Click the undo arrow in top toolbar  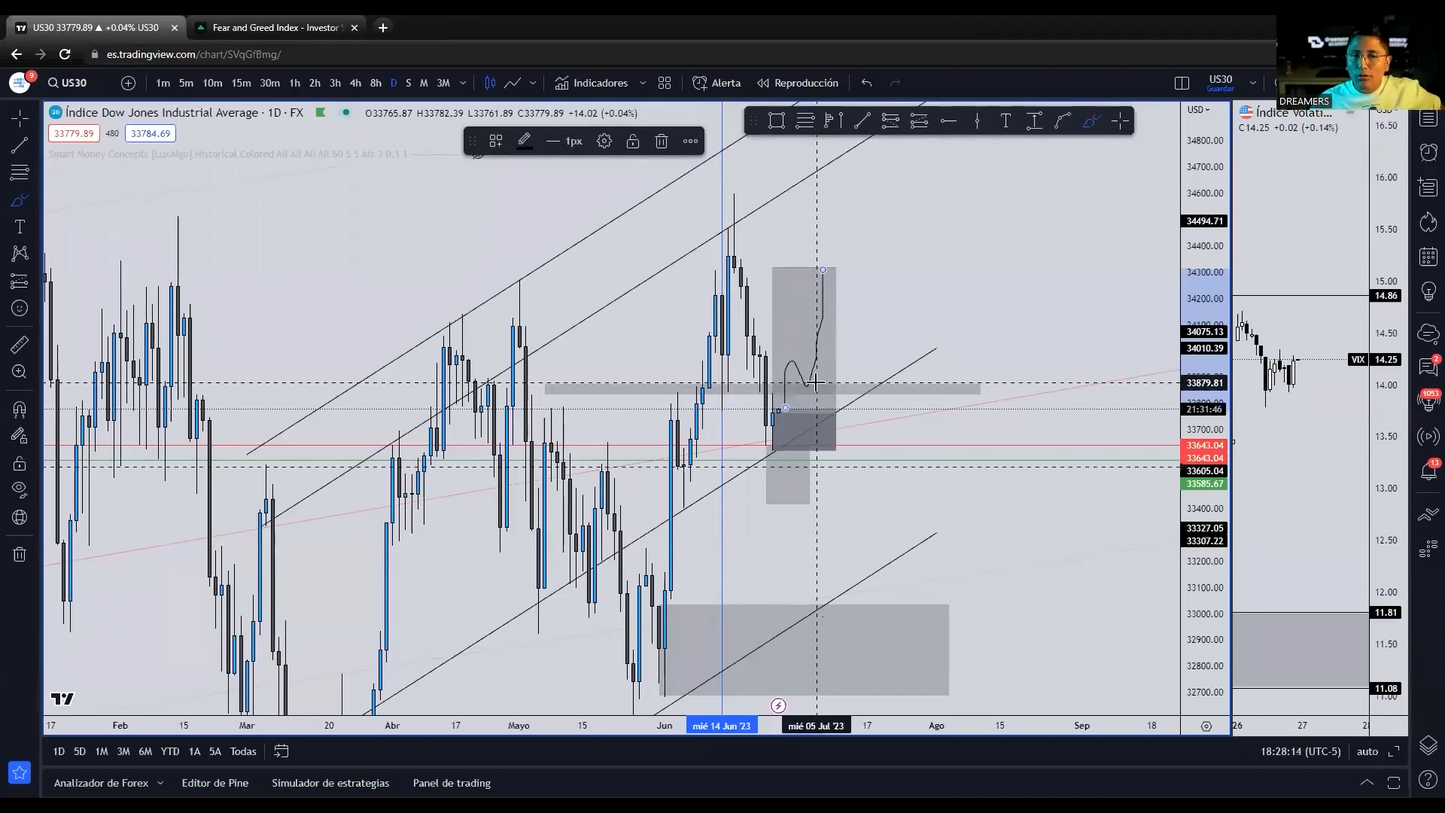tap(866, 83)
